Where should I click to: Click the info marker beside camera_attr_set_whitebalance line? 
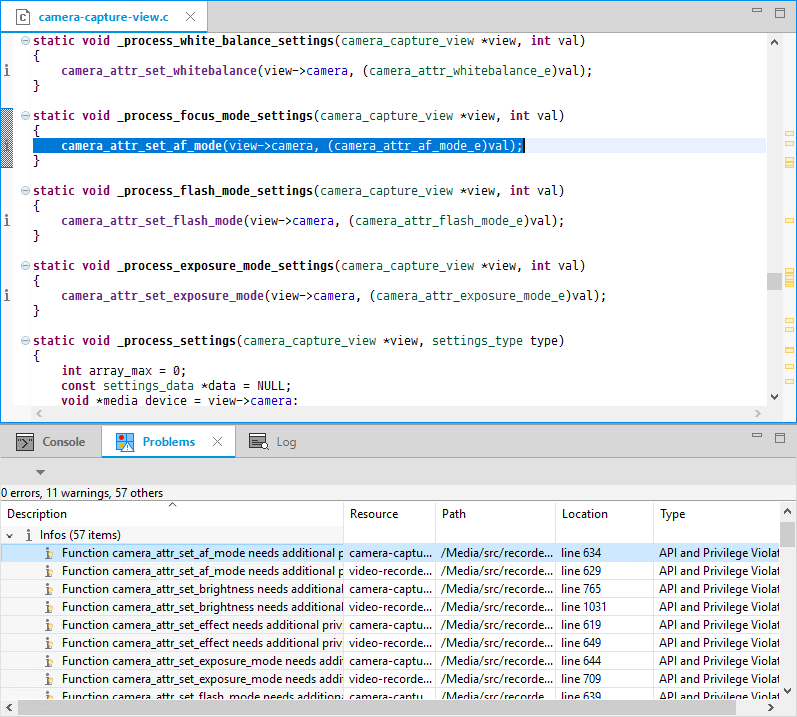7,71
